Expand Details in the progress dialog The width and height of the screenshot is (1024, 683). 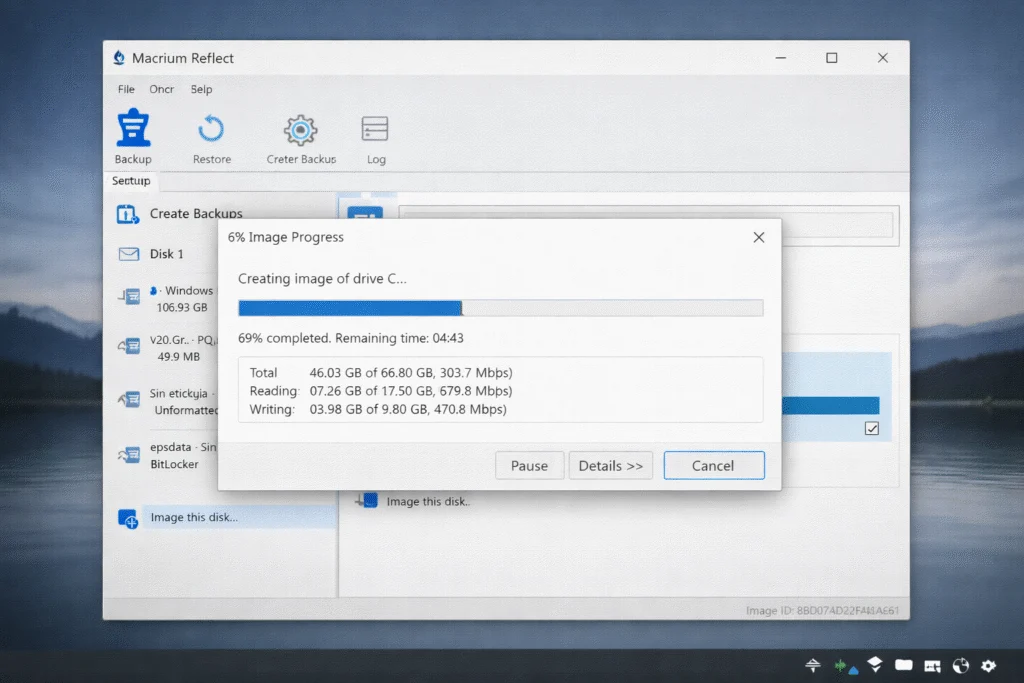[x=610, y=465]
